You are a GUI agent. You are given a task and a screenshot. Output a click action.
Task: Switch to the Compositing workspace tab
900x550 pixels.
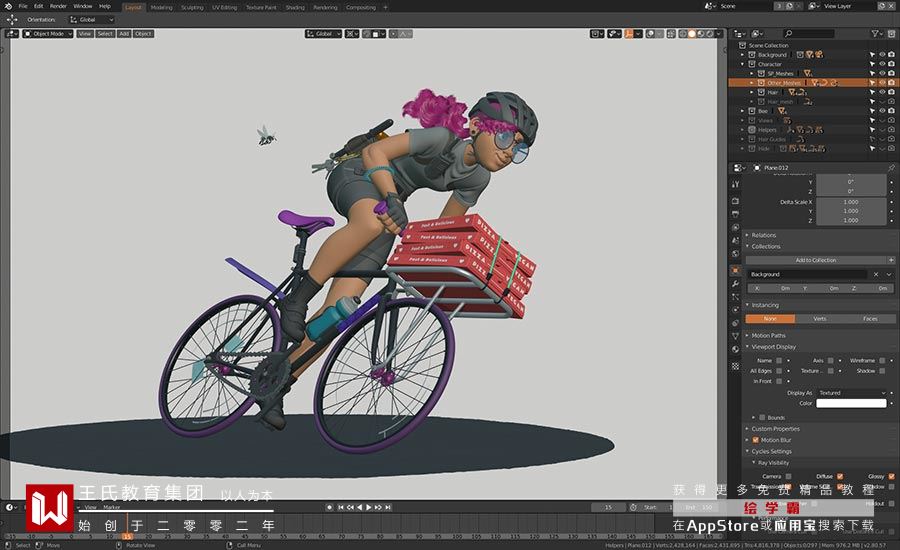(360, 7)
